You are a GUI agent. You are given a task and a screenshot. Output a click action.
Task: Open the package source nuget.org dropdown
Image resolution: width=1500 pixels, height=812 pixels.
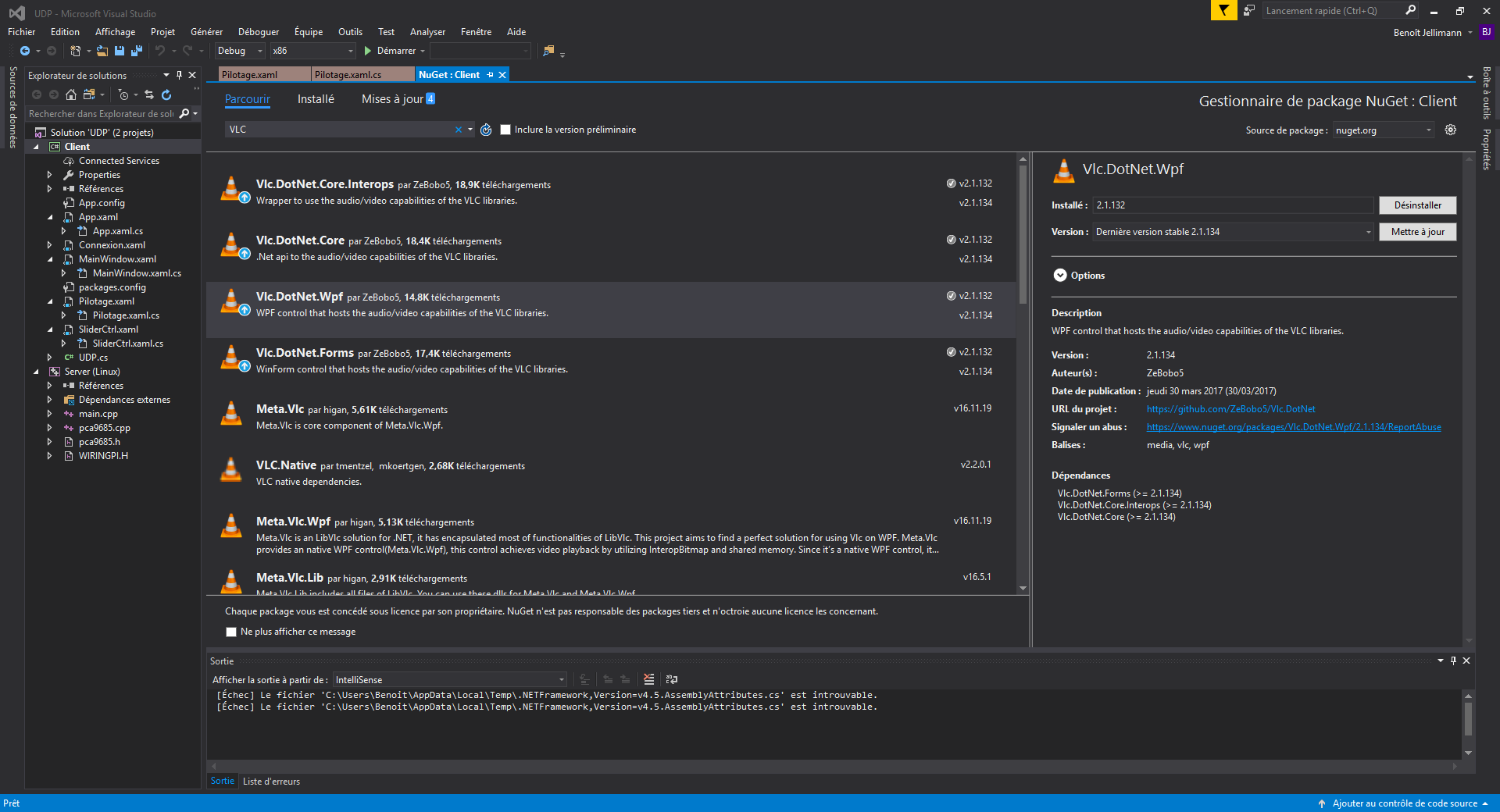[1384, 130]
